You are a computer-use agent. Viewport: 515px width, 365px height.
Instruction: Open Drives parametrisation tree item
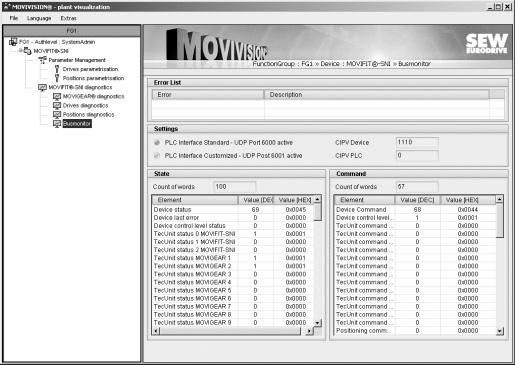(x=90, y=69)
